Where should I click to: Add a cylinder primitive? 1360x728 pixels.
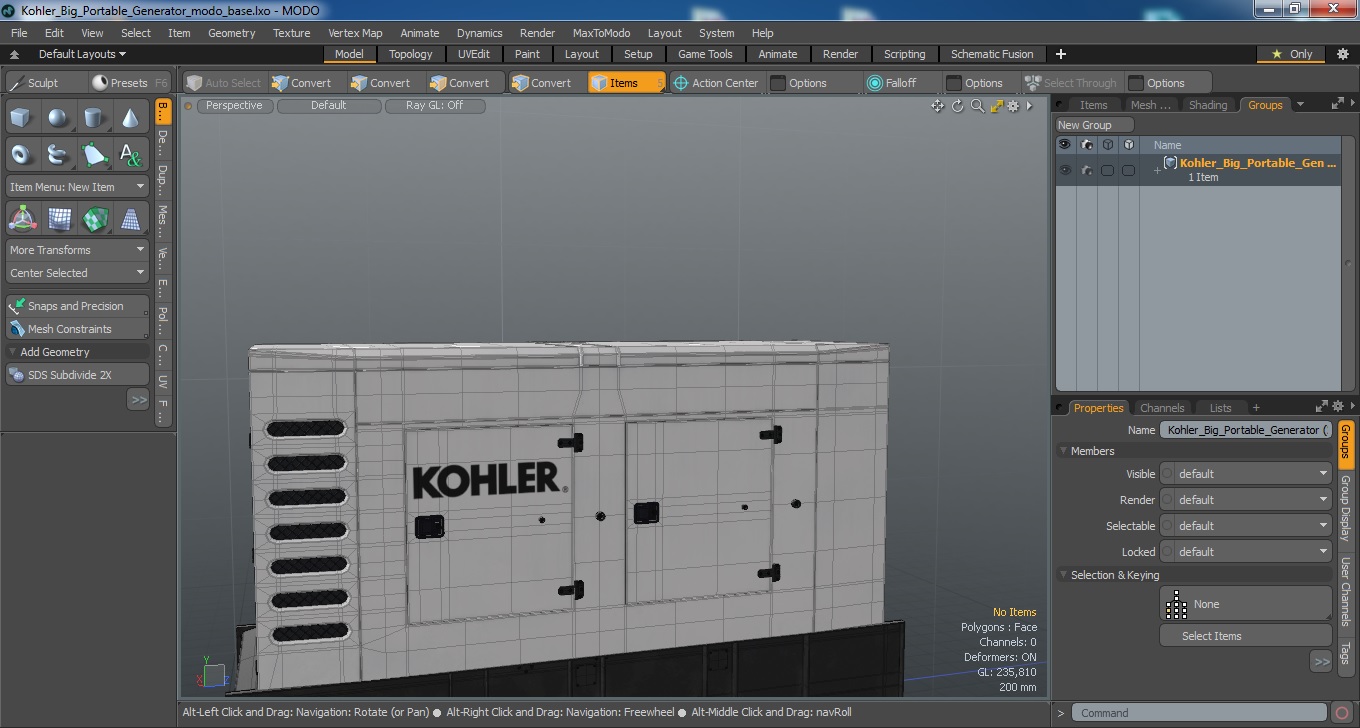94,118
